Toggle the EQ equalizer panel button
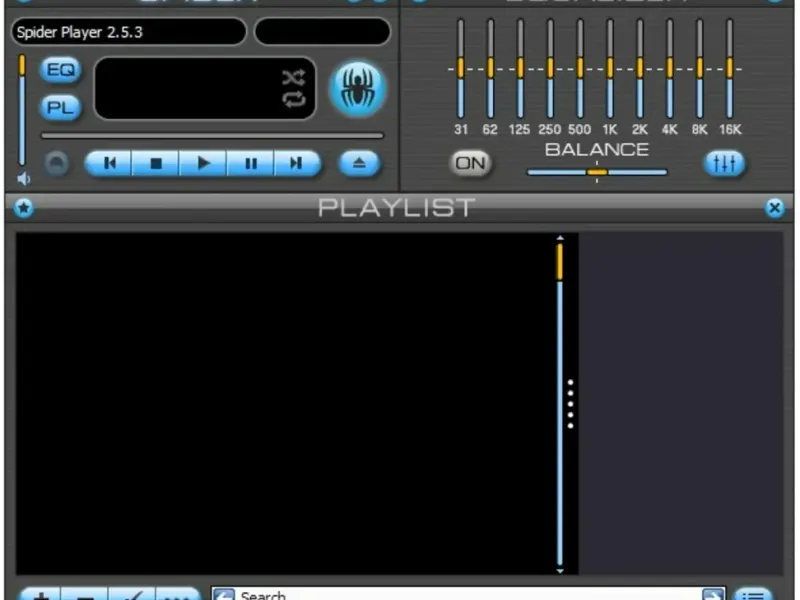 tap(60, 70)
